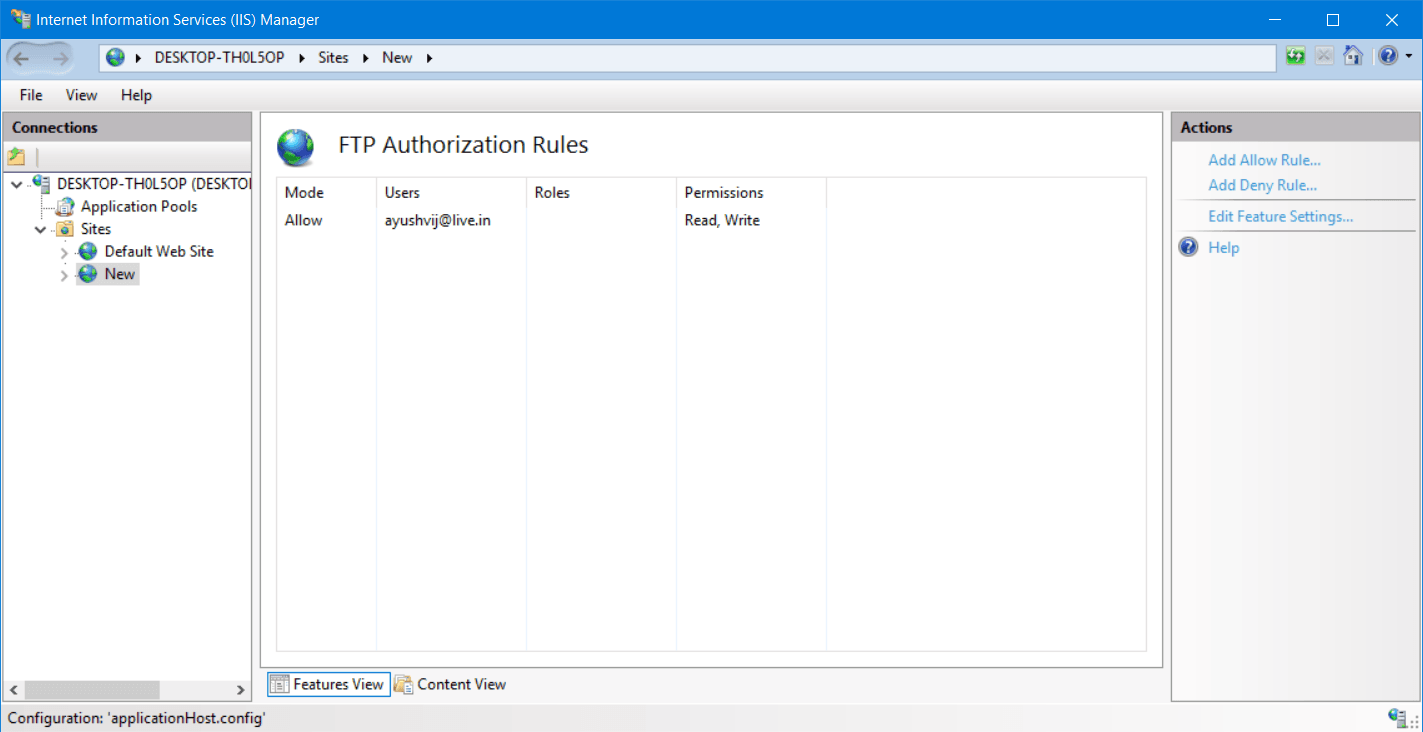
Task: Click the Add Allow Rule link
Action: [1264, 160]
